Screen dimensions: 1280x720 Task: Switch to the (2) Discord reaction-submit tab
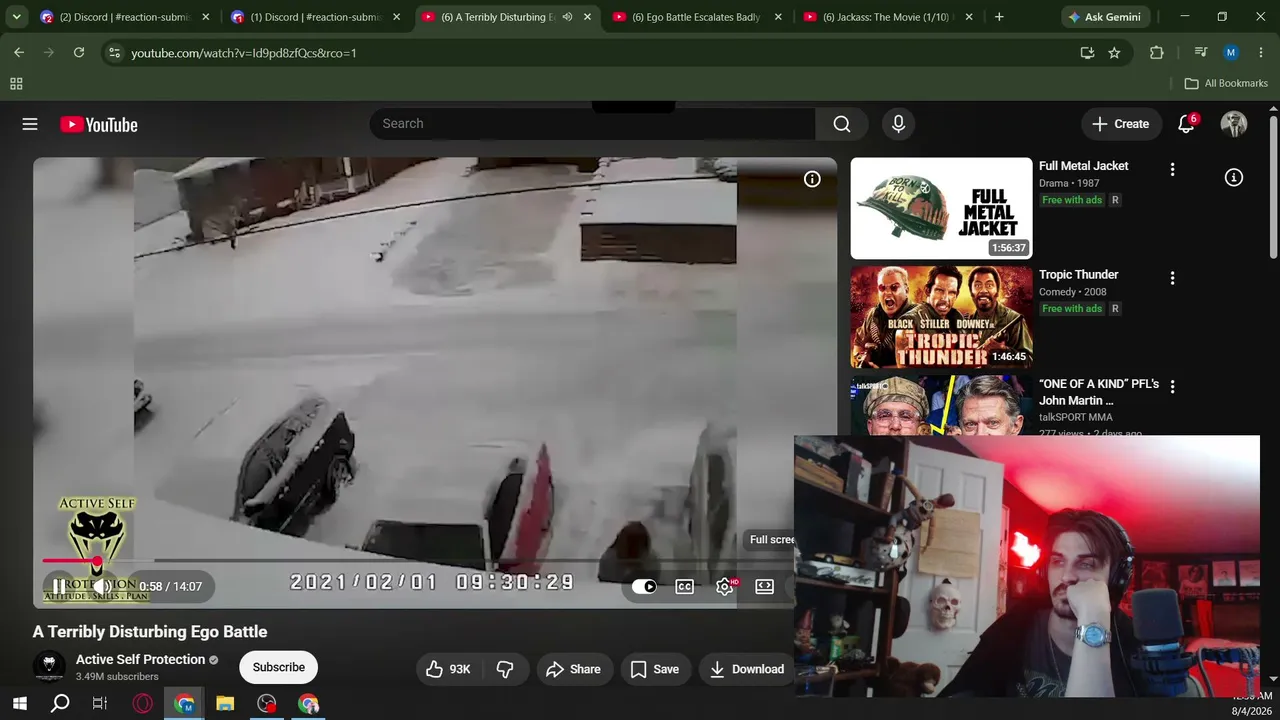123,17
